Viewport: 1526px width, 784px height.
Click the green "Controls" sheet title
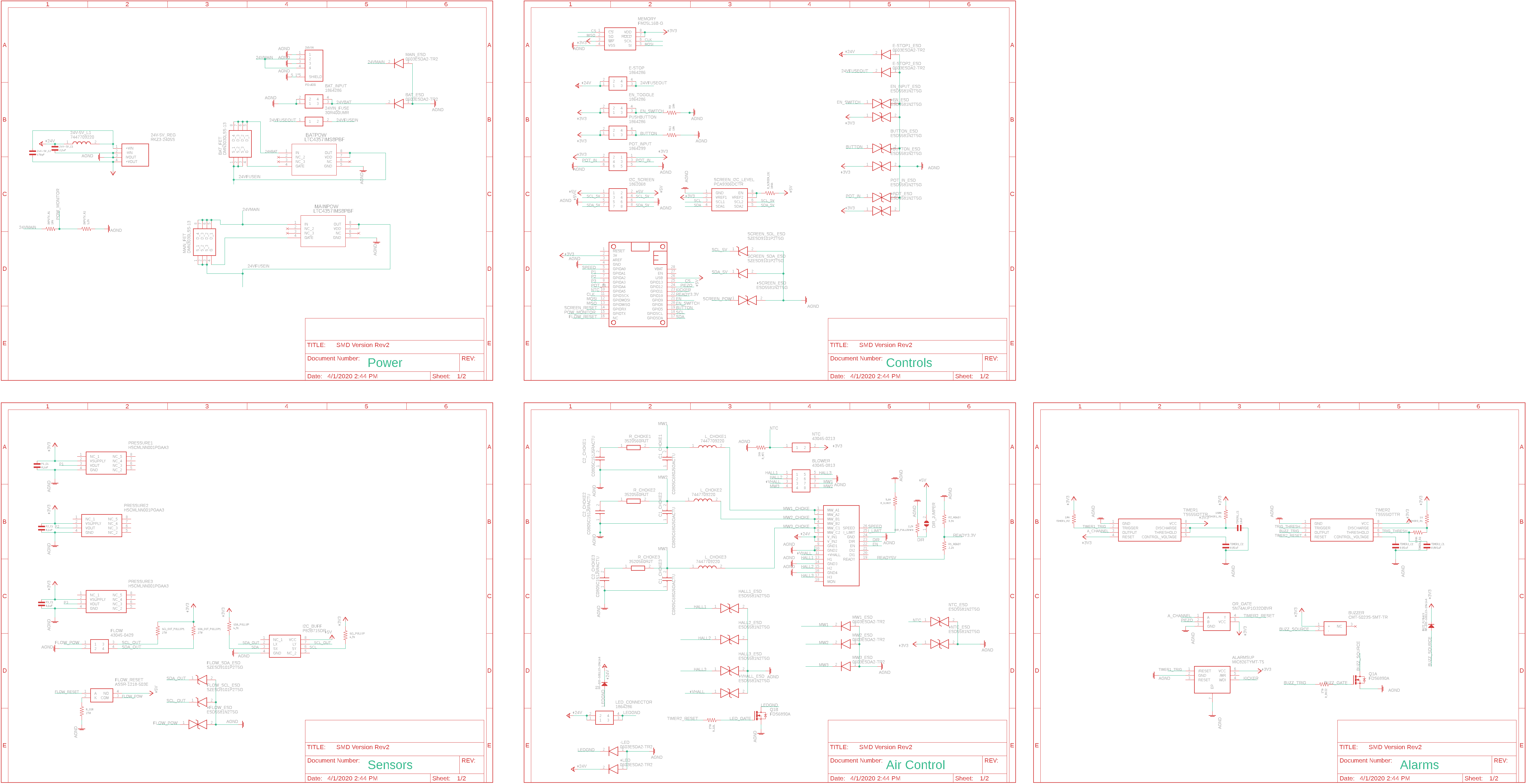909,363
